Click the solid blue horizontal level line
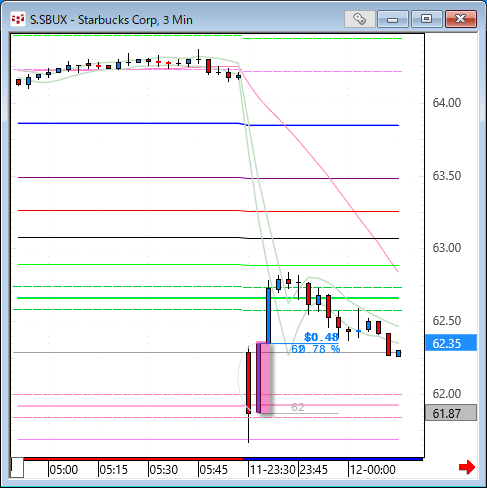Image resolution: width=487 pixels, height=488 pixels. 208,124
